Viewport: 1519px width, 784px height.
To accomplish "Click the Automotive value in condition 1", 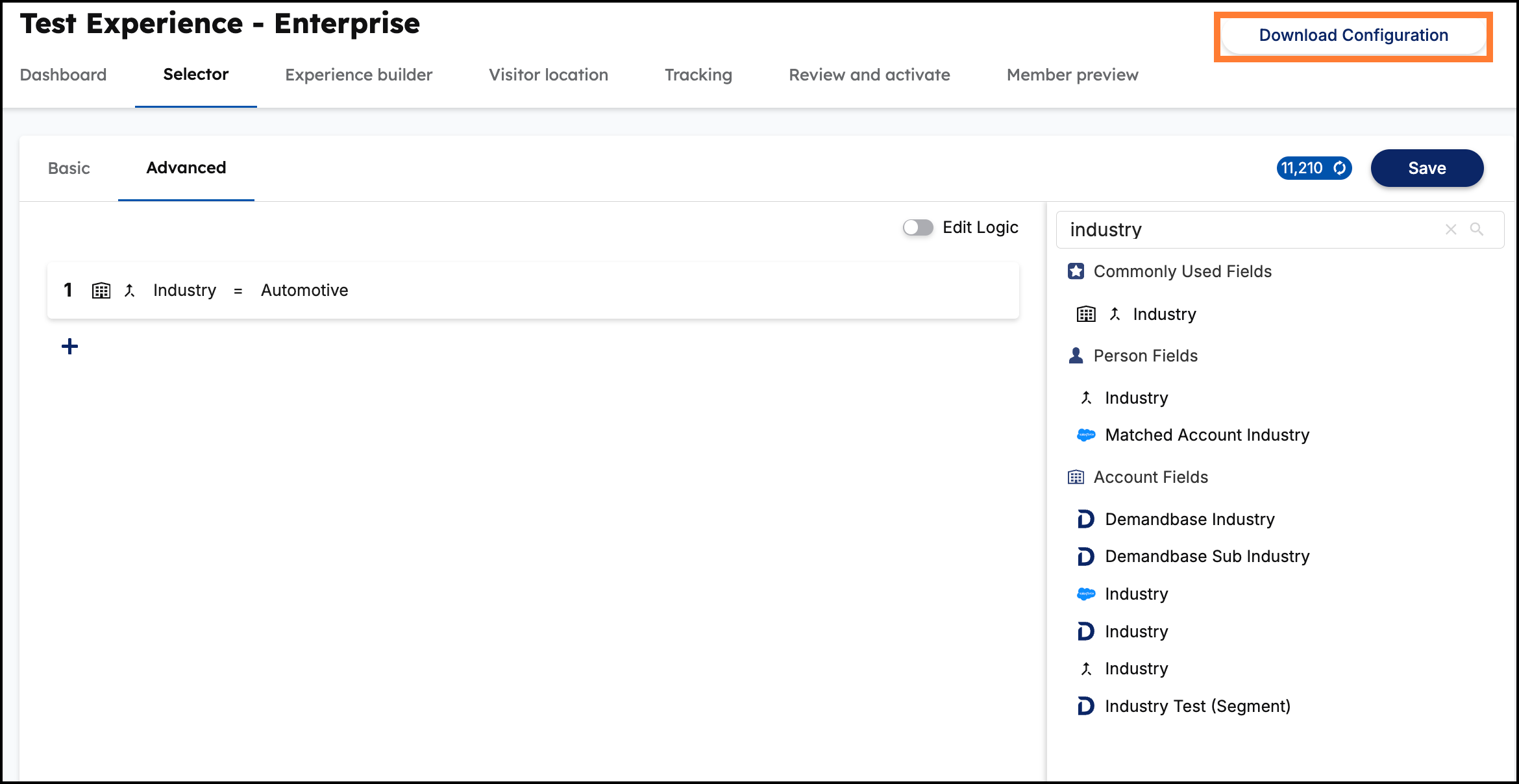I will pyautogui.click(x=304, y=290).
